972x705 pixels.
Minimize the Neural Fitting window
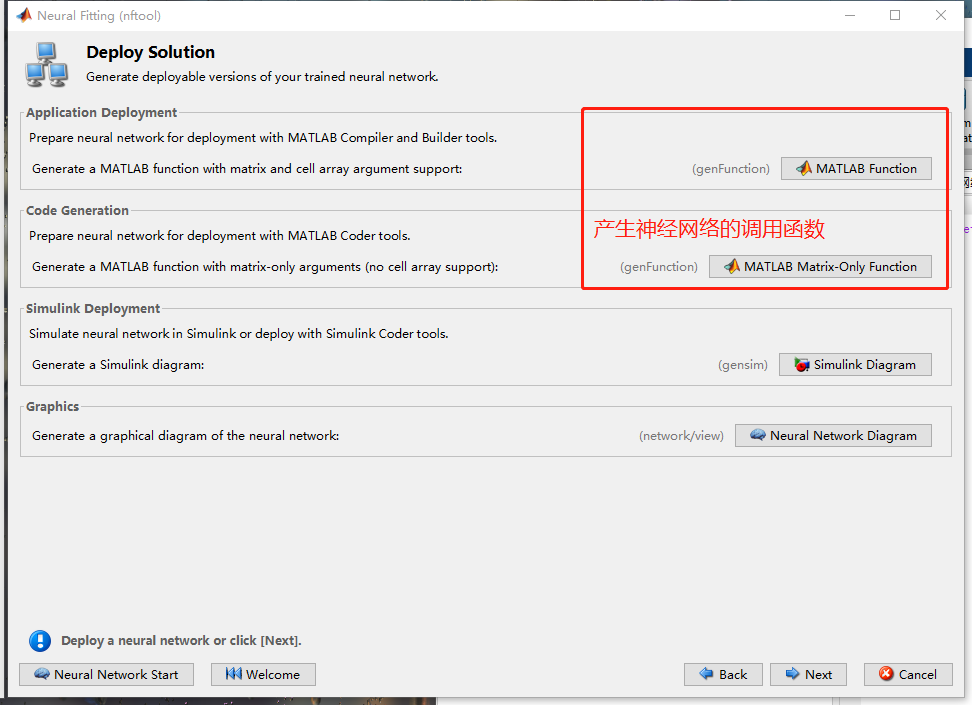pyautogui.click(x=850, y=15)
